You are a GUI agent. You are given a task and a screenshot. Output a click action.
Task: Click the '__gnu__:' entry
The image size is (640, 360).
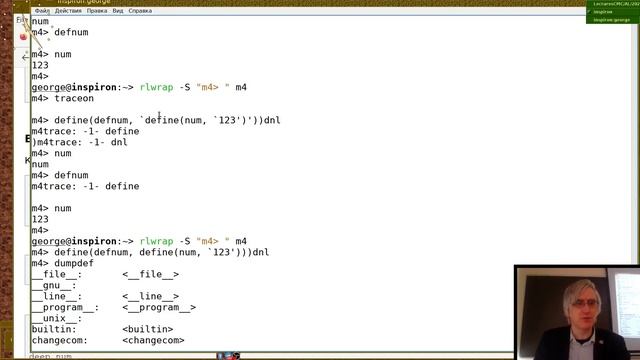[x=54, y=285]
